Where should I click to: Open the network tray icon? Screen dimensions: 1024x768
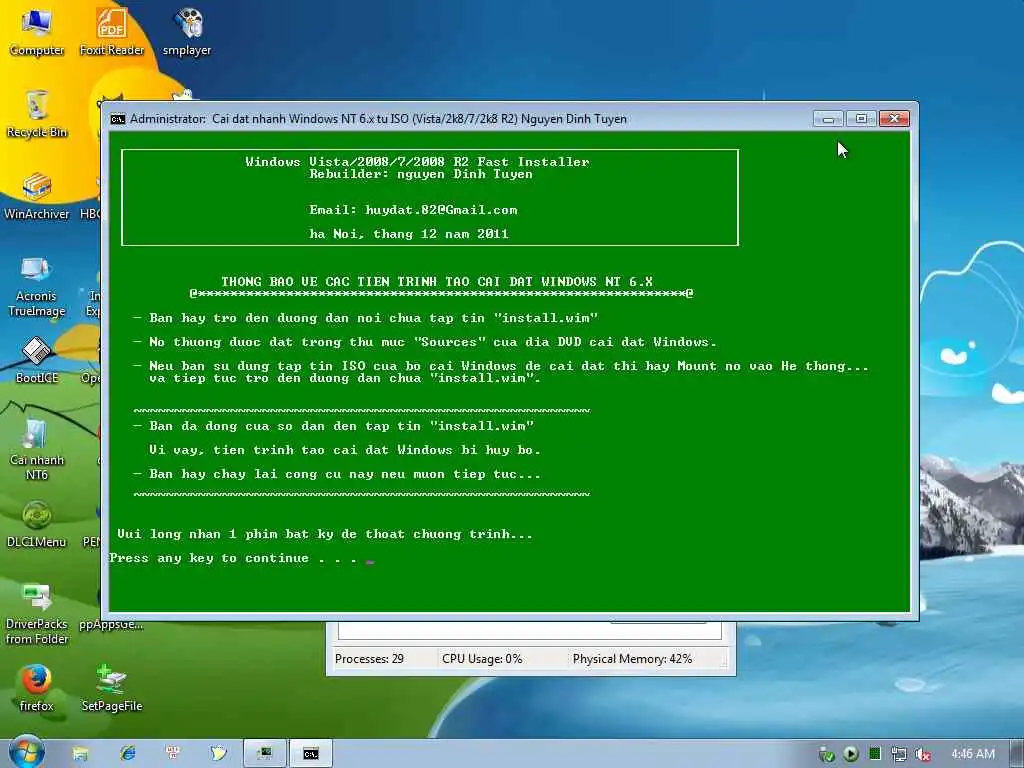(899, 754)
